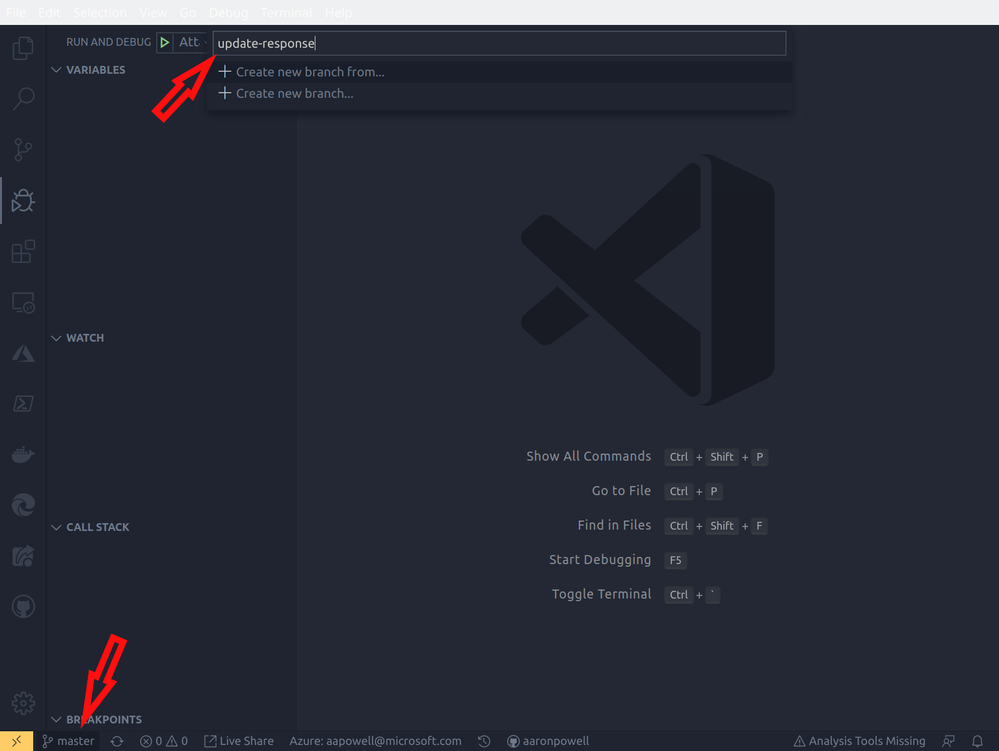
Task: Open the Terminal menu
Action: [x=287, y=13]
